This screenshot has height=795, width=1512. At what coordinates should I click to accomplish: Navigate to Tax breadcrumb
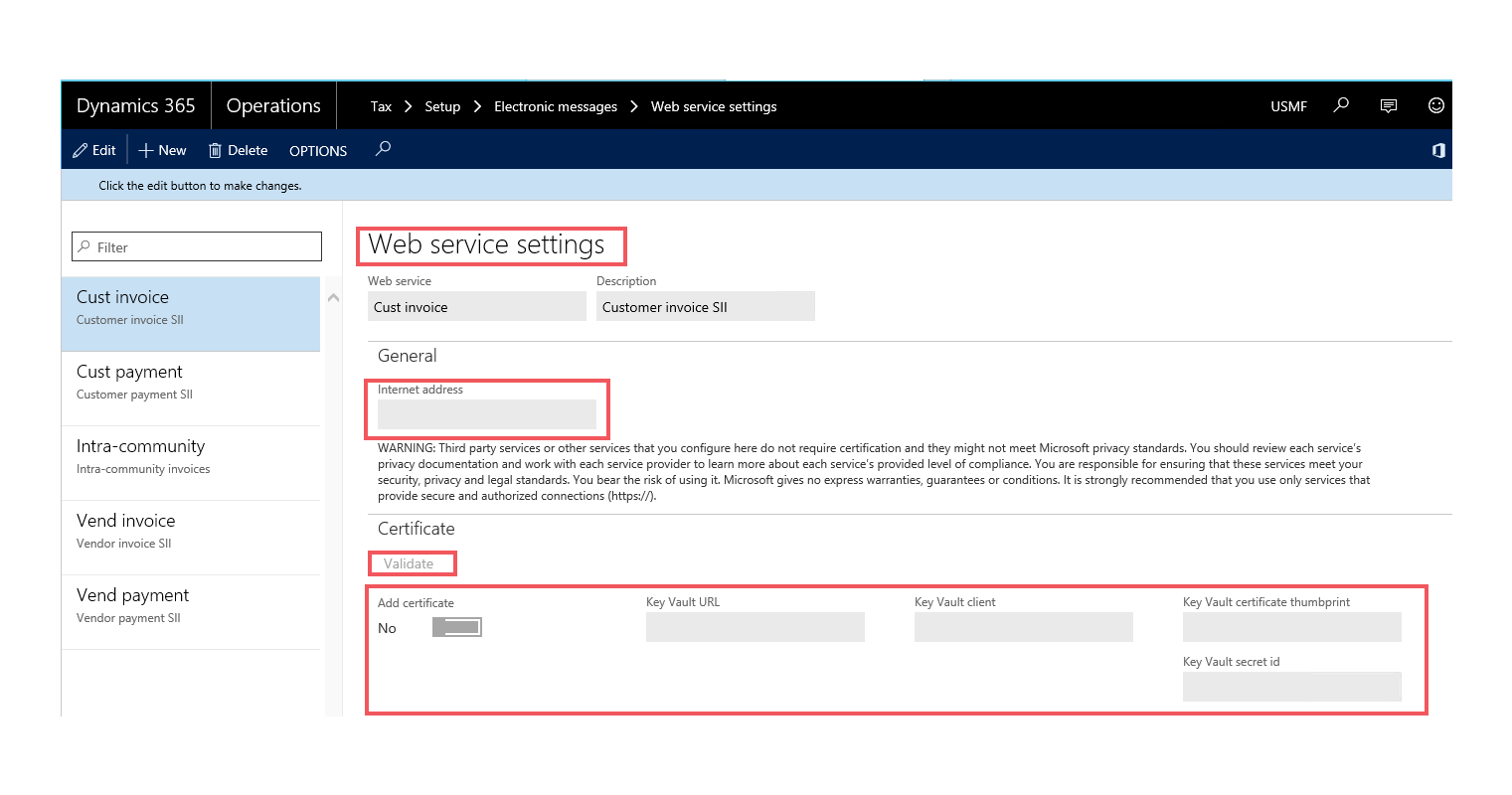click(x=381, y=106)
